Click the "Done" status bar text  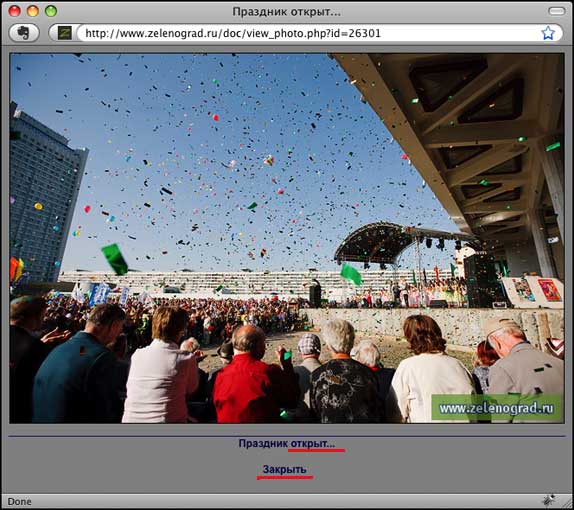click(x=19, y=502)
